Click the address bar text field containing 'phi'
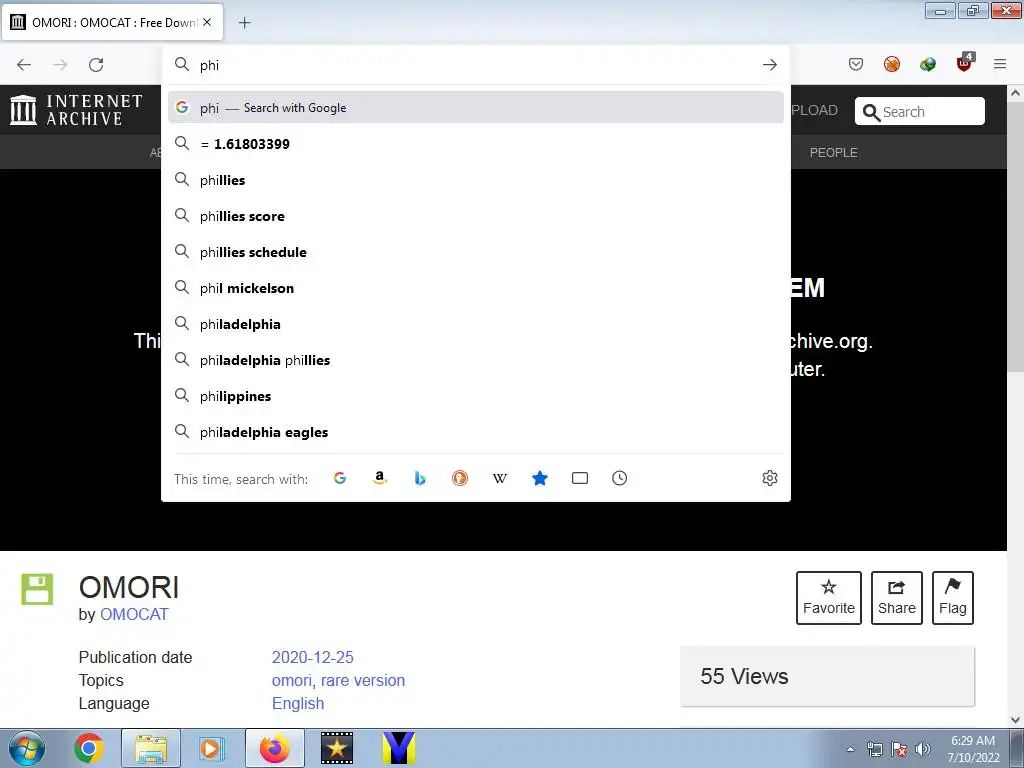Viewport: 1024px width, 768px height. [477, 65]
